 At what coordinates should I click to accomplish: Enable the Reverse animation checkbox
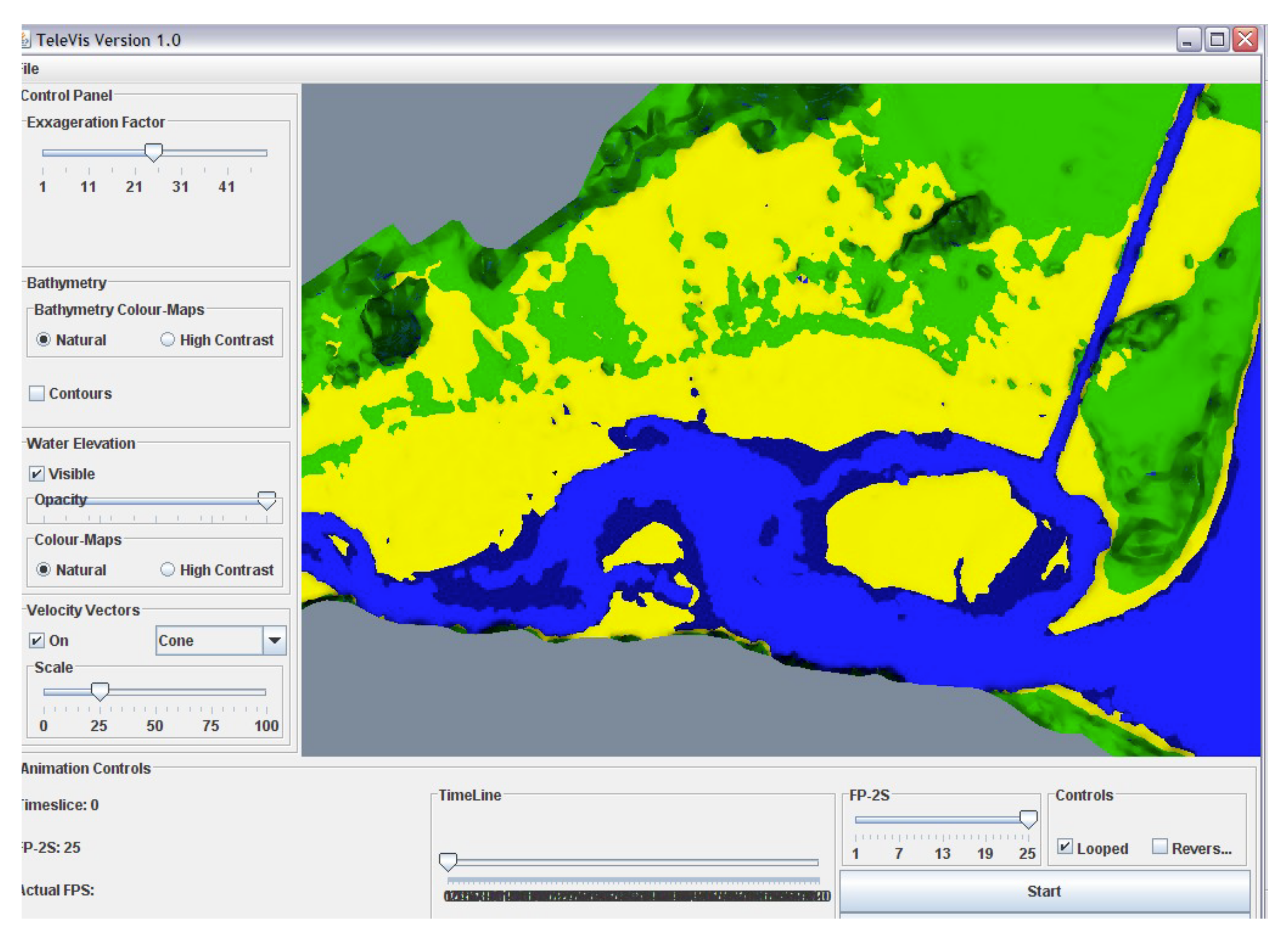coord(1160,847)
